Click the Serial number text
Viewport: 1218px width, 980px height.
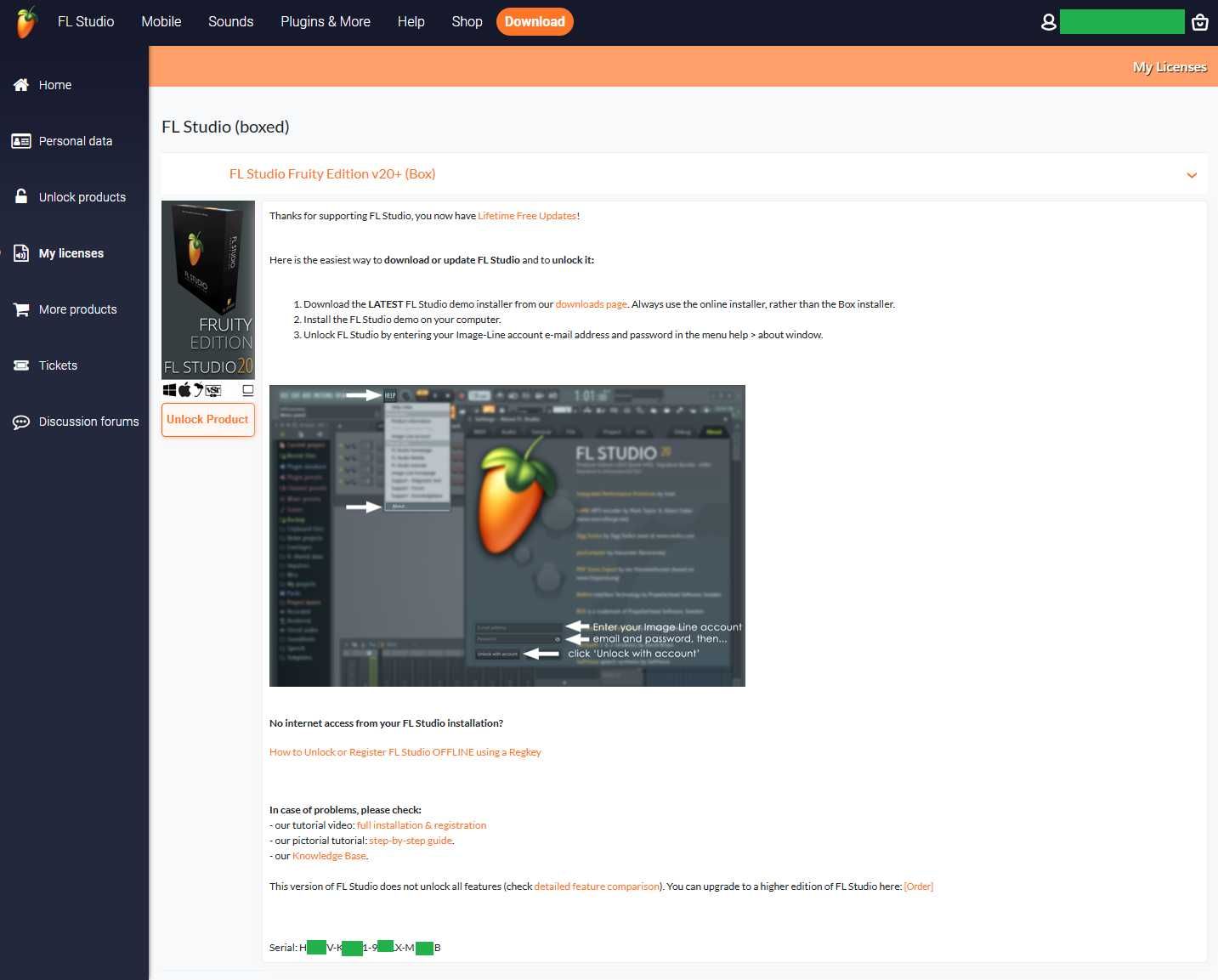pos(355,948)
